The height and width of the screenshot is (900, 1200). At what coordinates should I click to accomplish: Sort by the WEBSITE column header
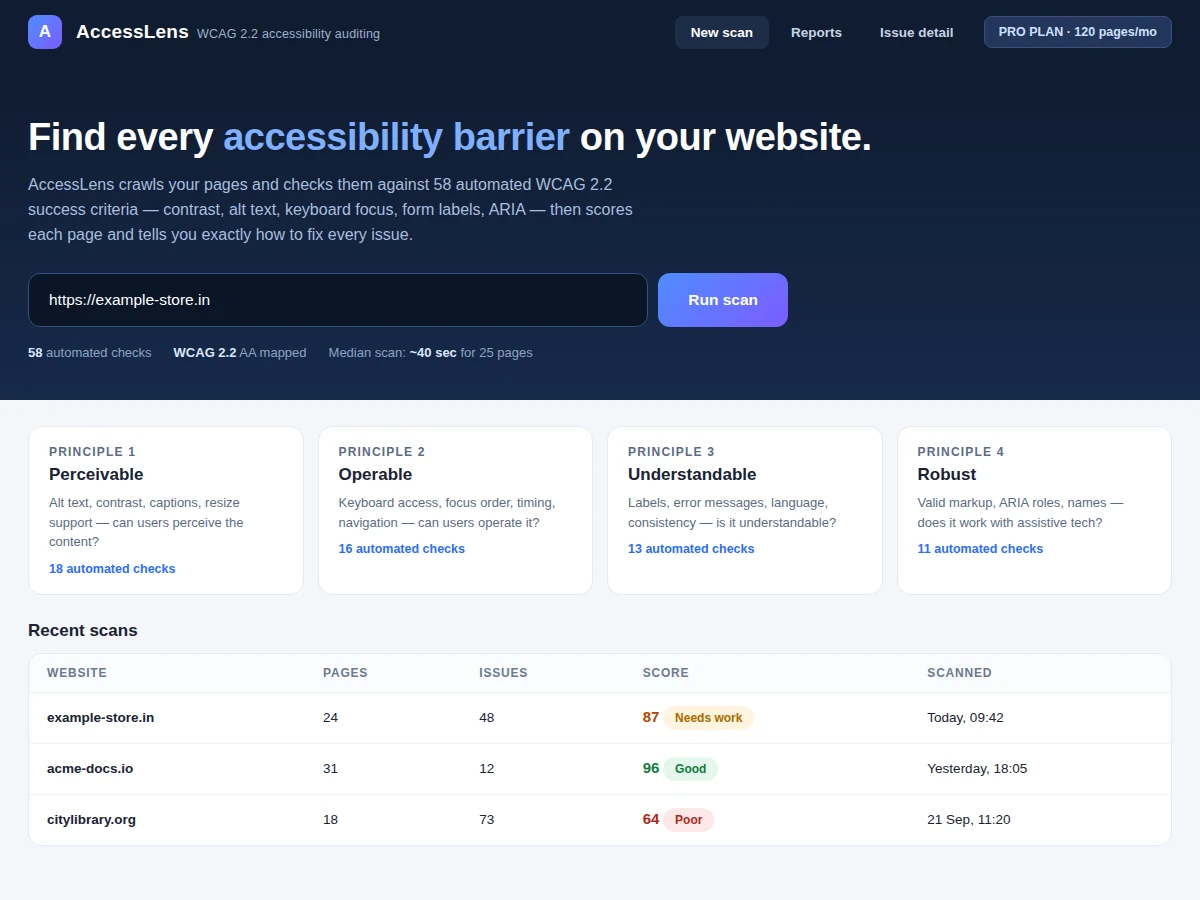[x=77, y=673]
